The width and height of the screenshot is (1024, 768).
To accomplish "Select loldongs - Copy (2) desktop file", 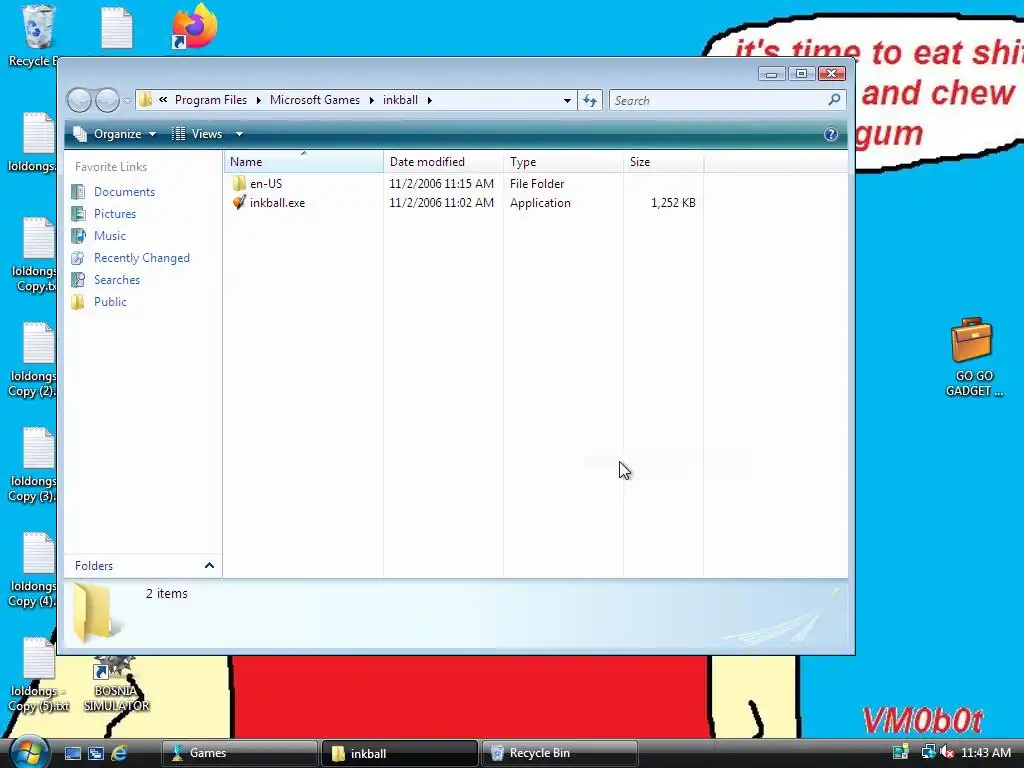I will click(33, 360).
